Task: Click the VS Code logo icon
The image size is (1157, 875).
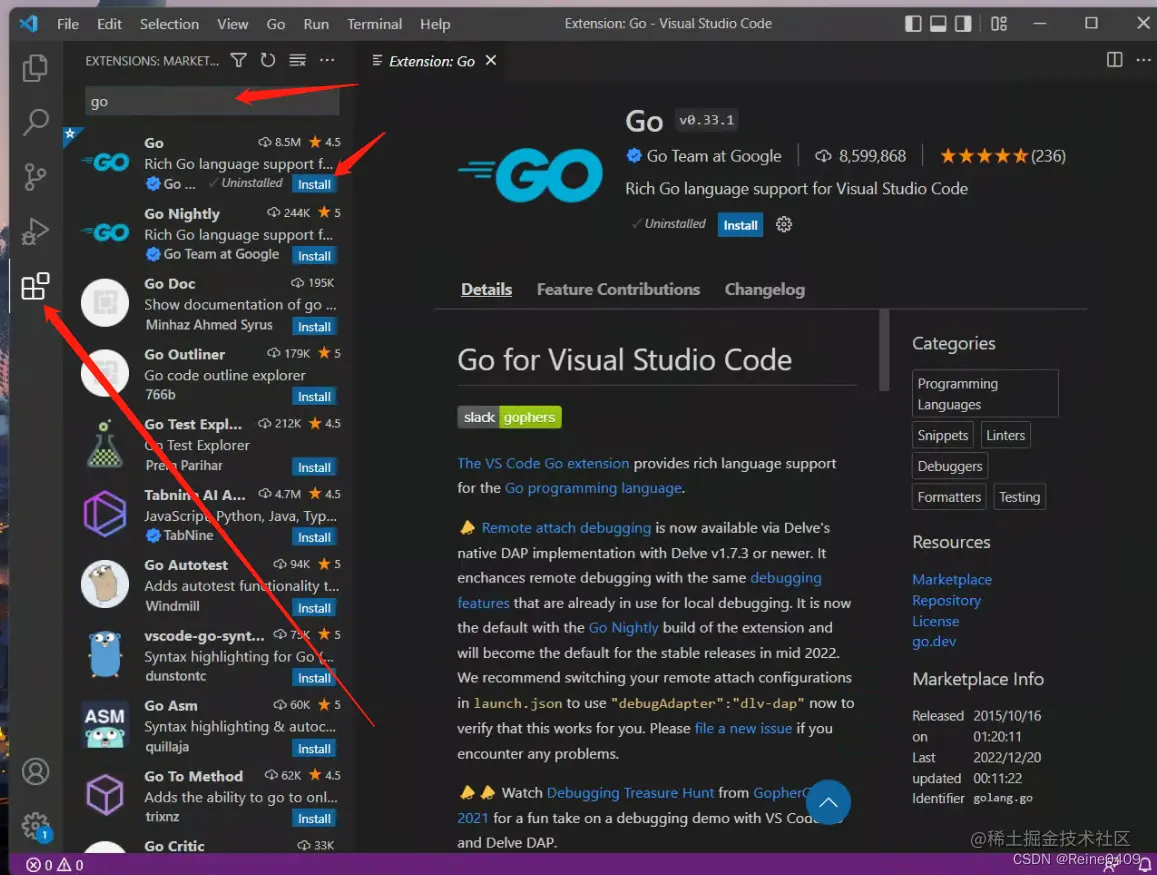Action: click(x=28, y=24)
